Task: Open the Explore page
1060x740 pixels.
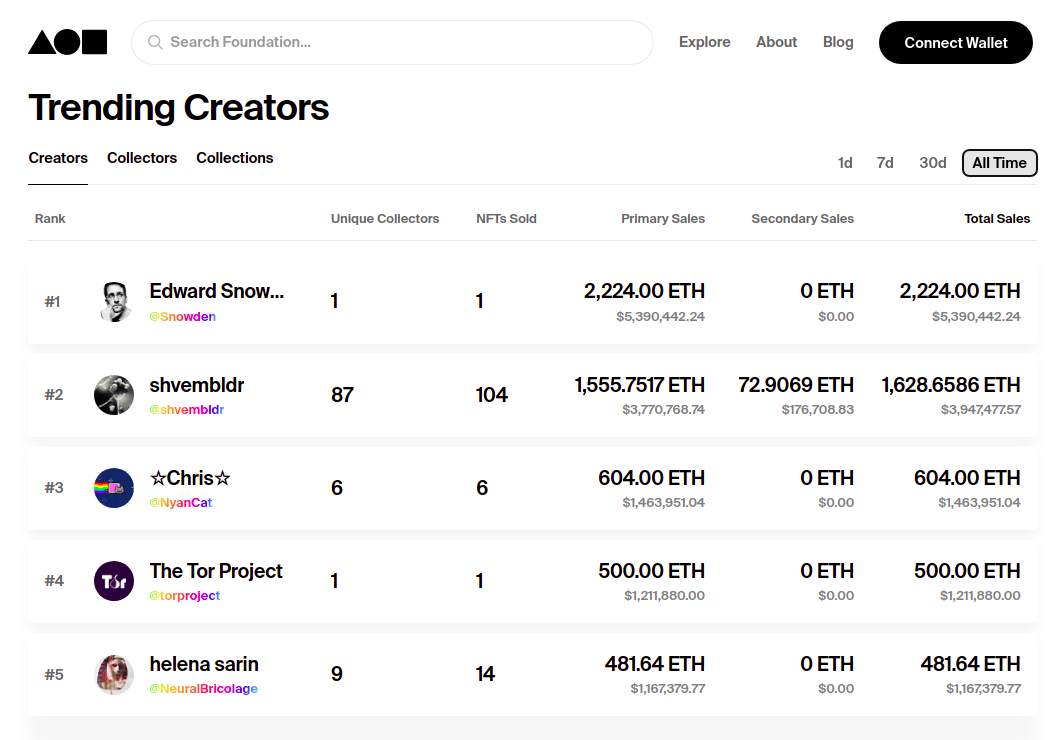Action: point(704,42)
